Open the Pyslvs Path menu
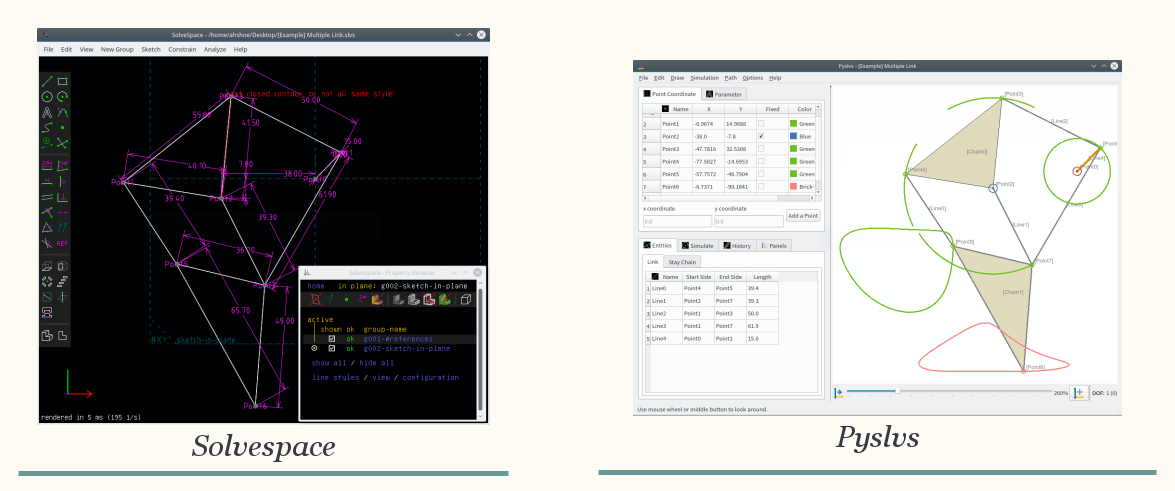Image resolution: width=1175 pixels, height=491 pixels. pos(730,78)
